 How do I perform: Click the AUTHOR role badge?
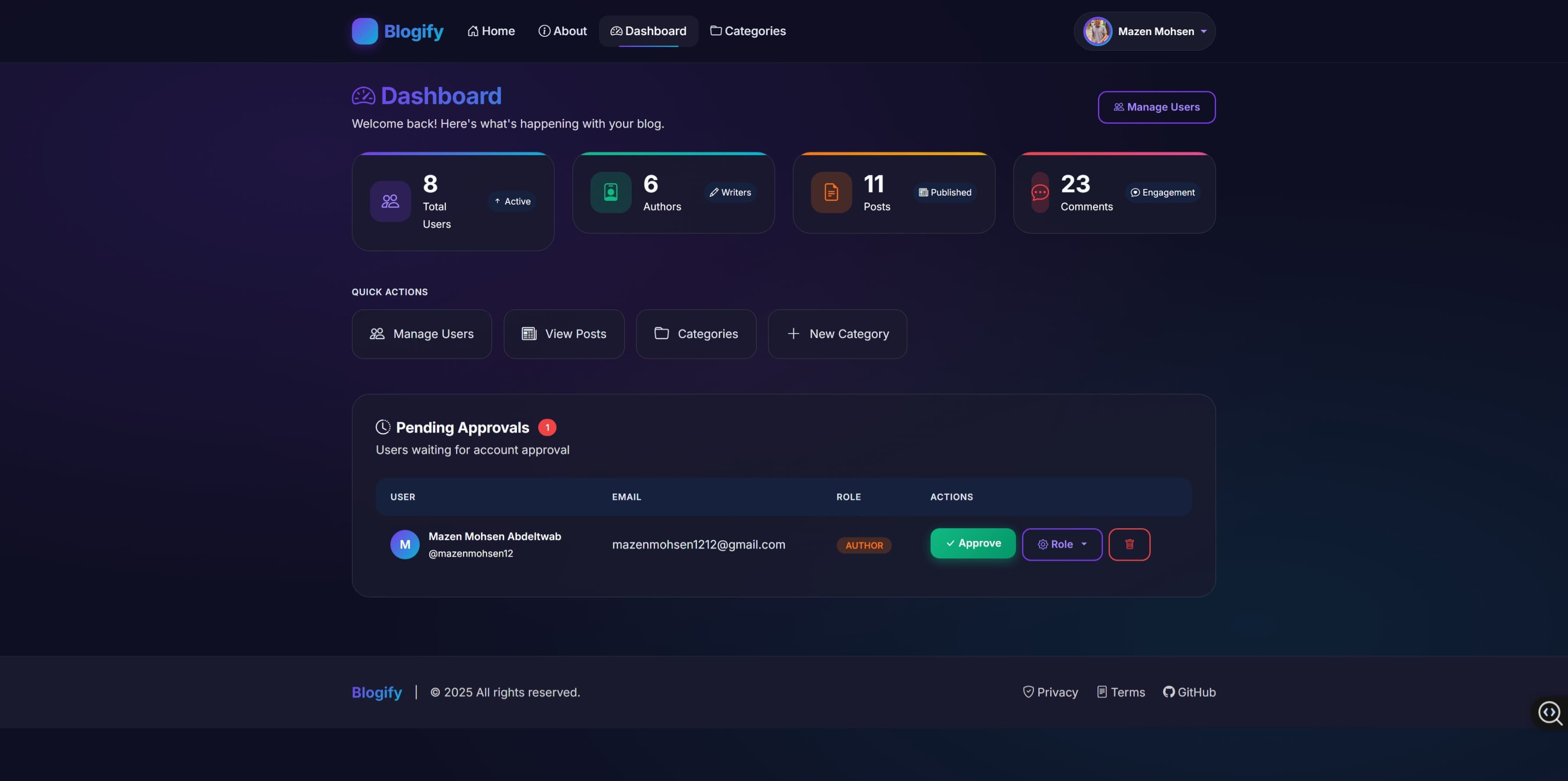pyautogui.click(x=864, y=545)
